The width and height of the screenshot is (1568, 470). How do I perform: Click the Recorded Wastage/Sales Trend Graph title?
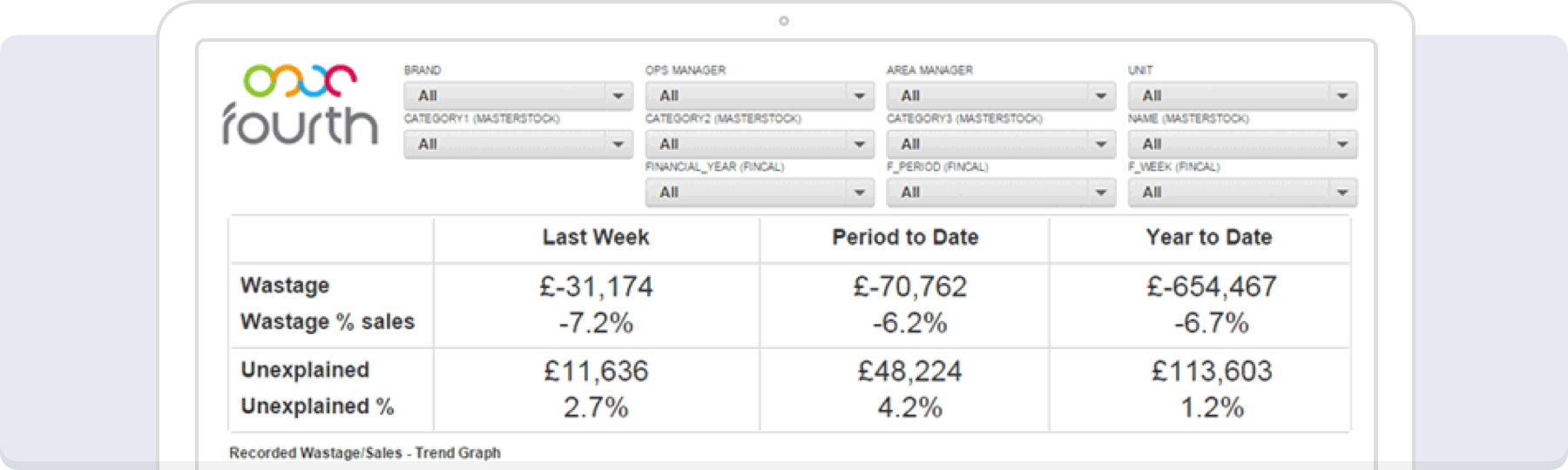[x=365, y=453]
